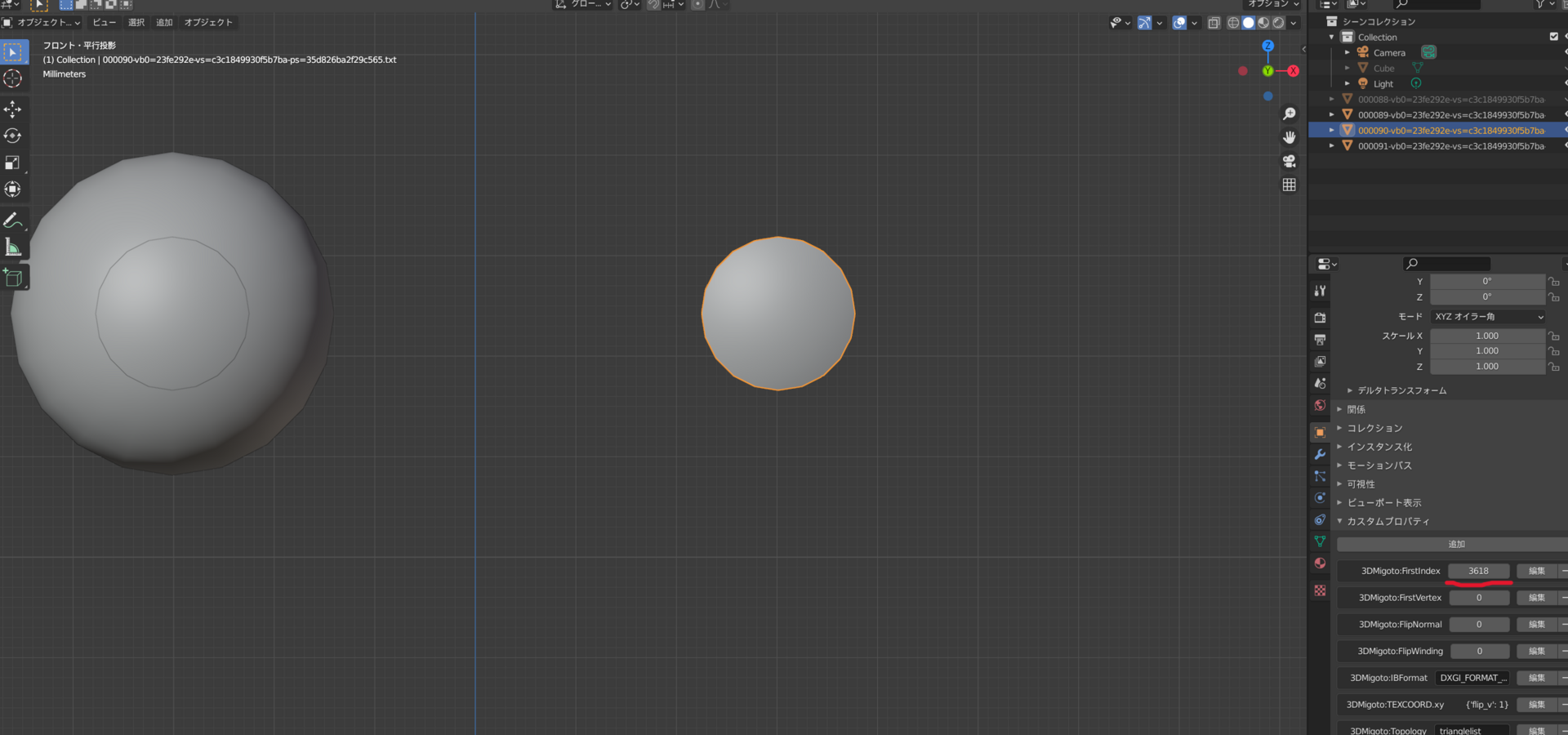Expand the Camera item in outliner
This screenshot has height=735, width=1568.
(x=1347, y=52)
